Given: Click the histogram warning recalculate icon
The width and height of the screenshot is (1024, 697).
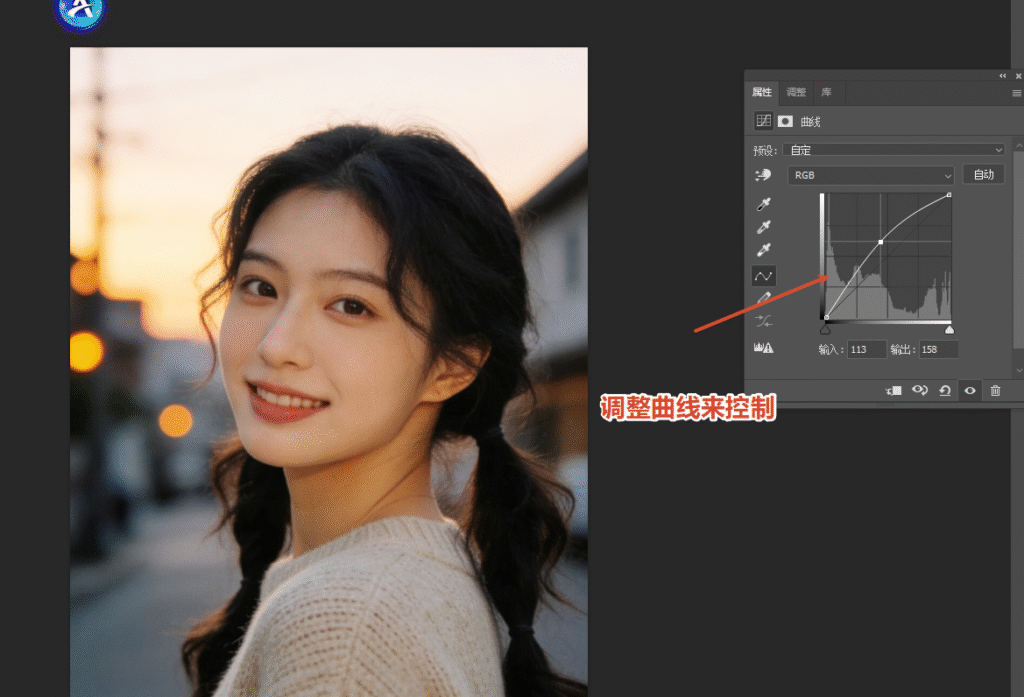Looking at the screenshot, I should [764, 348].
